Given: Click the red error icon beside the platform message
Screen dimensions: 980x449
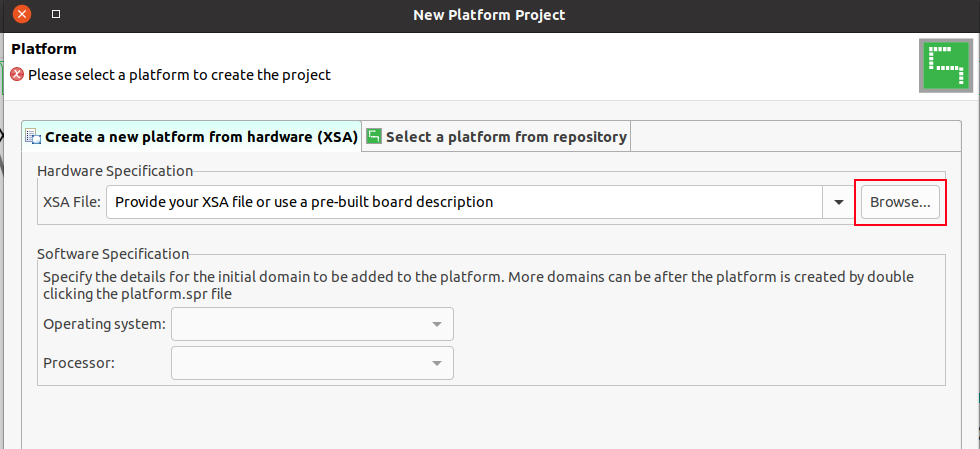Looking at the screenshot, I should (x=18, y=75).
